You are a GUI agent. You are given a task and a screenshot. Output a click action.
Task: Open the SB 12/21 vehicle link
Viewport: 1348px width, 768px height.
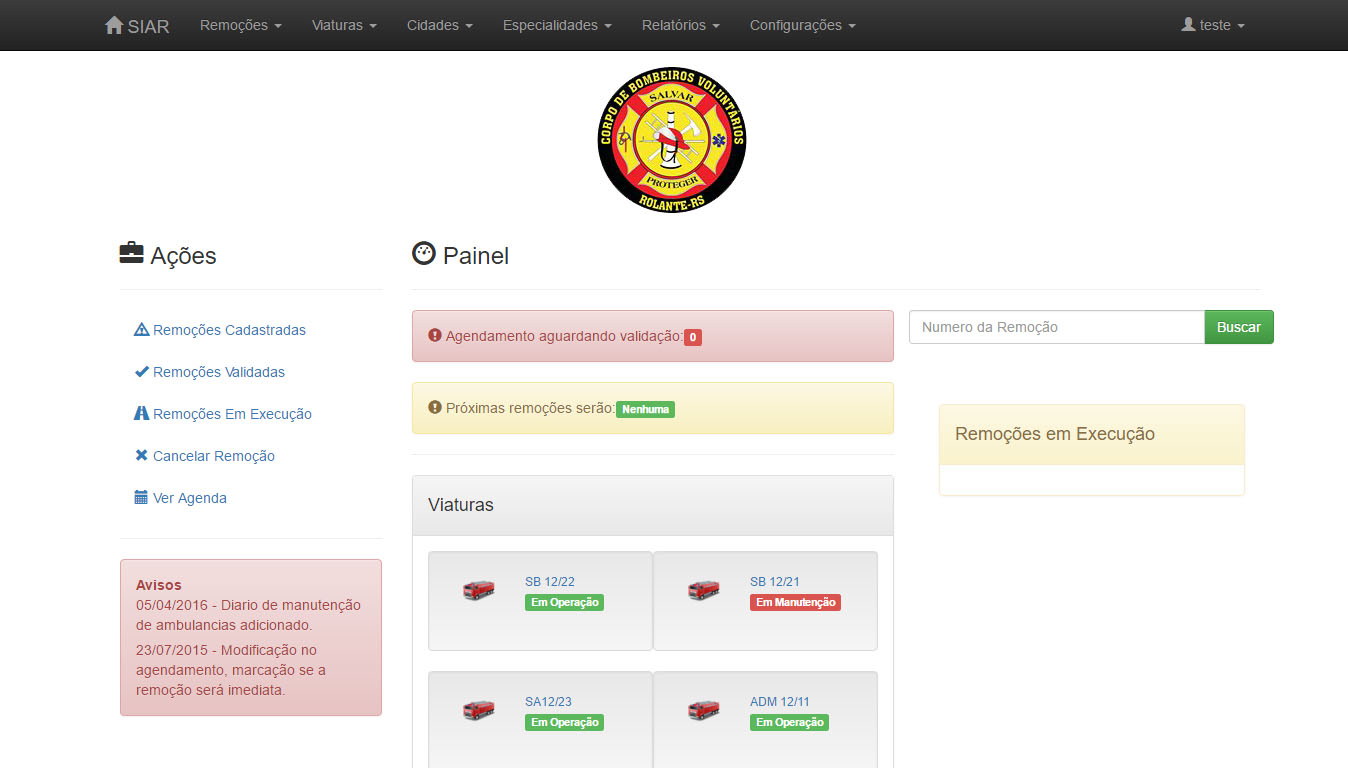[774, 581]
